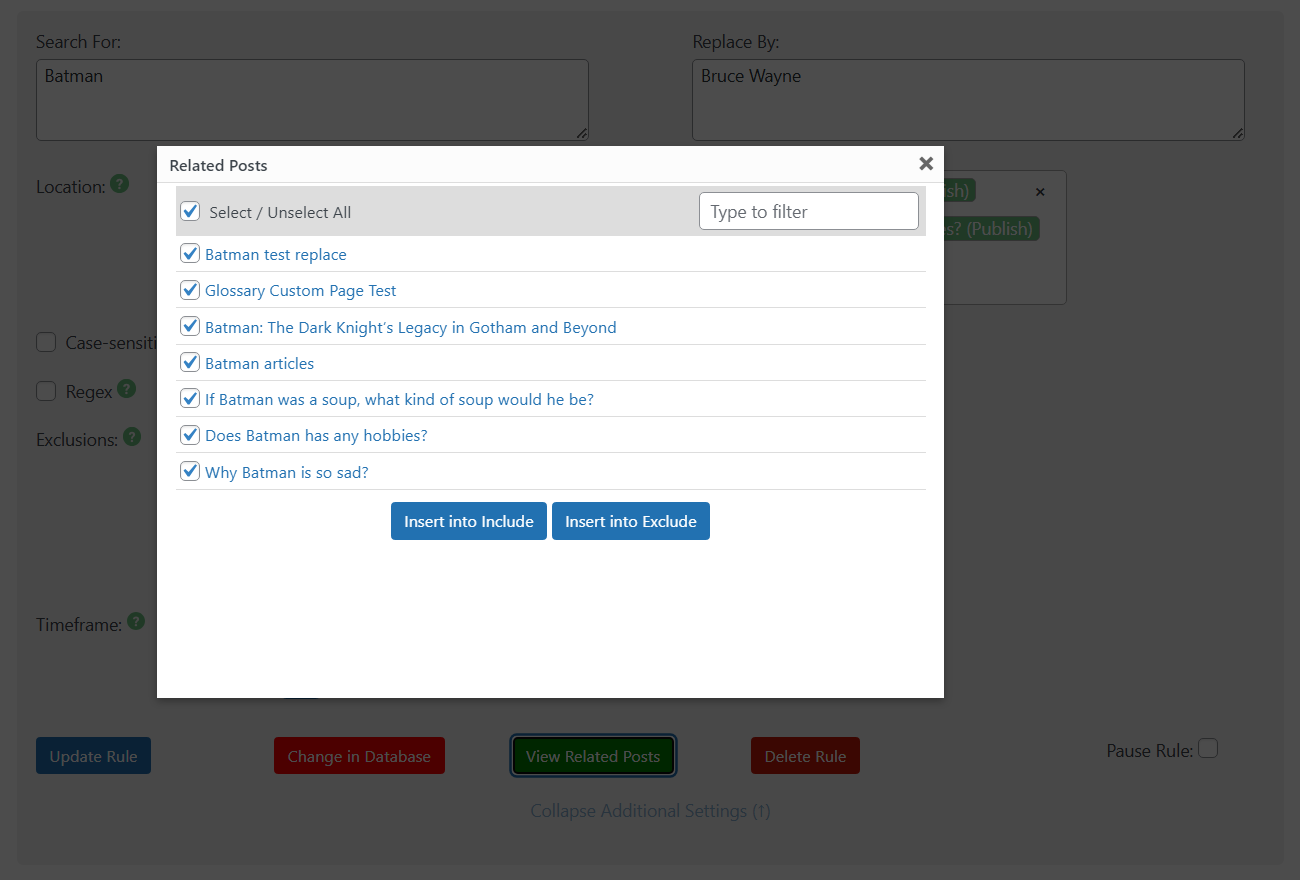This screenshot has width=1300, height=880.
Task: Click the Replace By text area
Action: [x=968, y=100]
